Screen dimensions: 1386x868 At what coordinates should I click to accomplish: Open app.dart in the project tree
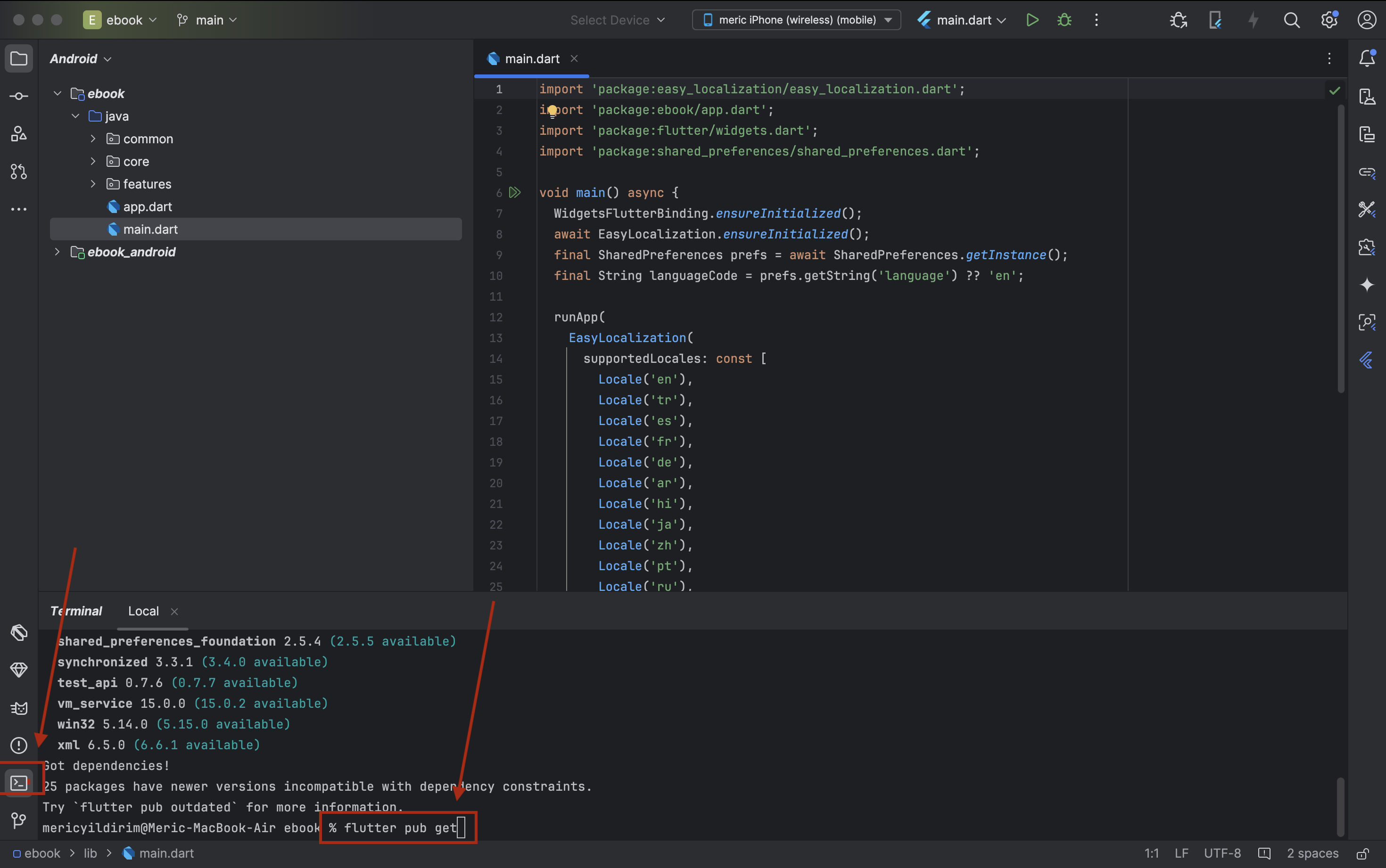pos(147,207)
